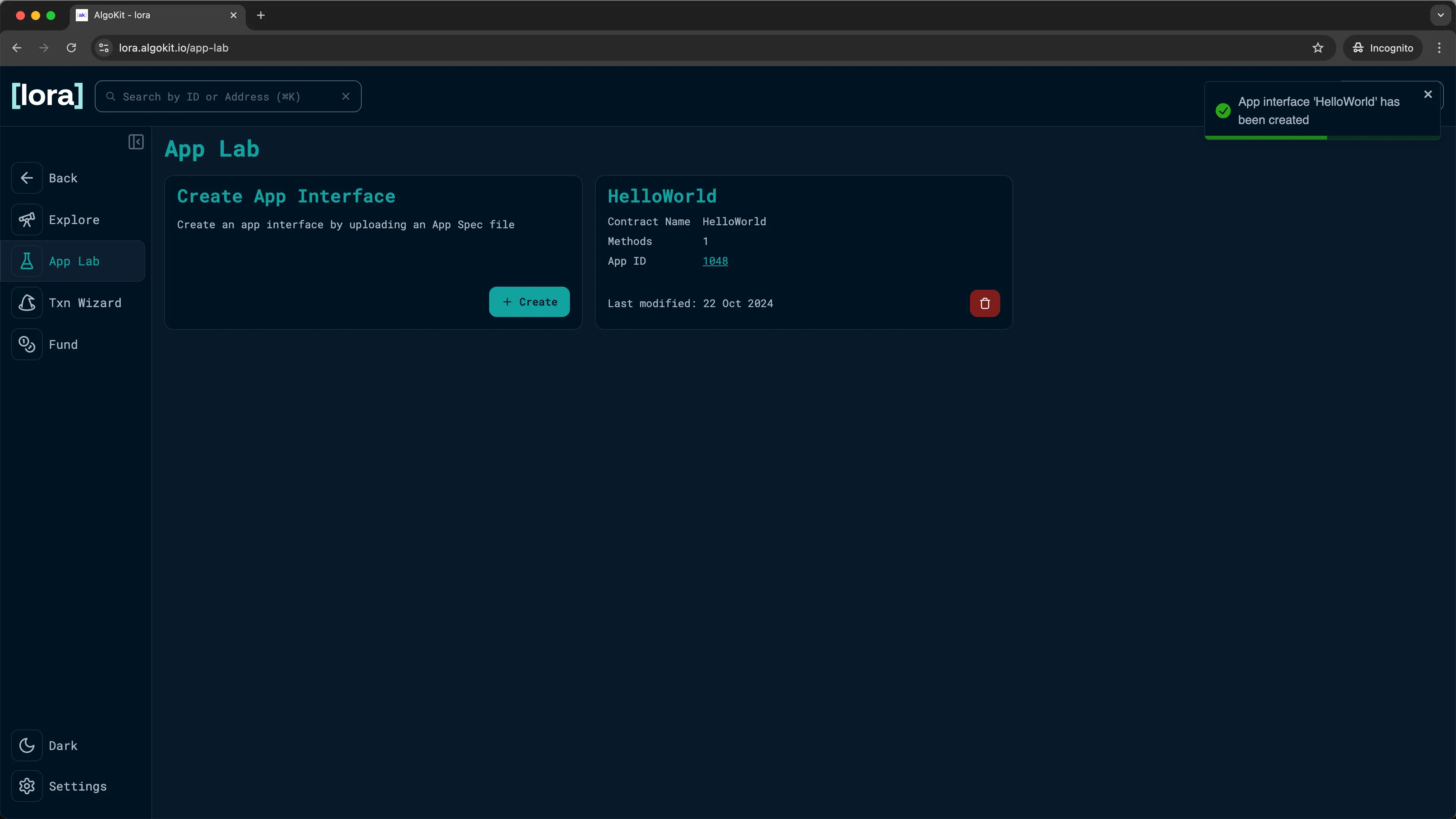
Task: Select the App Lab flask icon
Action: coord(27,260)
